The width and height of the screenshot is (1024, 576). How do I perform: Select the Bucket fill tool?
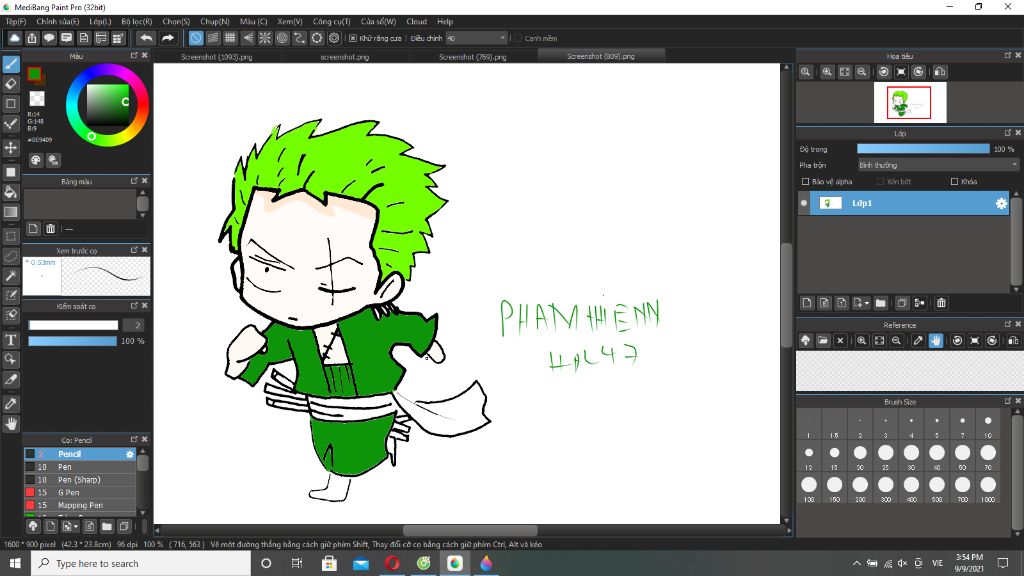(11, 192)
